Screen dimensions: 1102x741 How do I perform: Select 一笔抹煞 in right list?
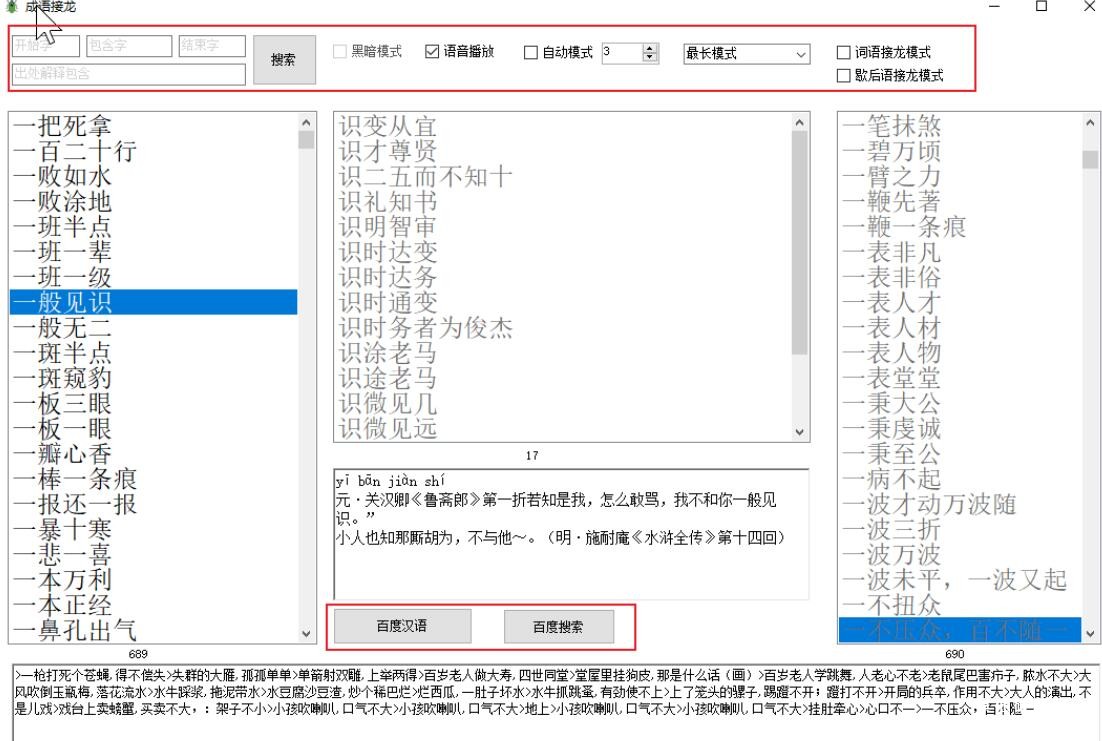pos(960,126)
